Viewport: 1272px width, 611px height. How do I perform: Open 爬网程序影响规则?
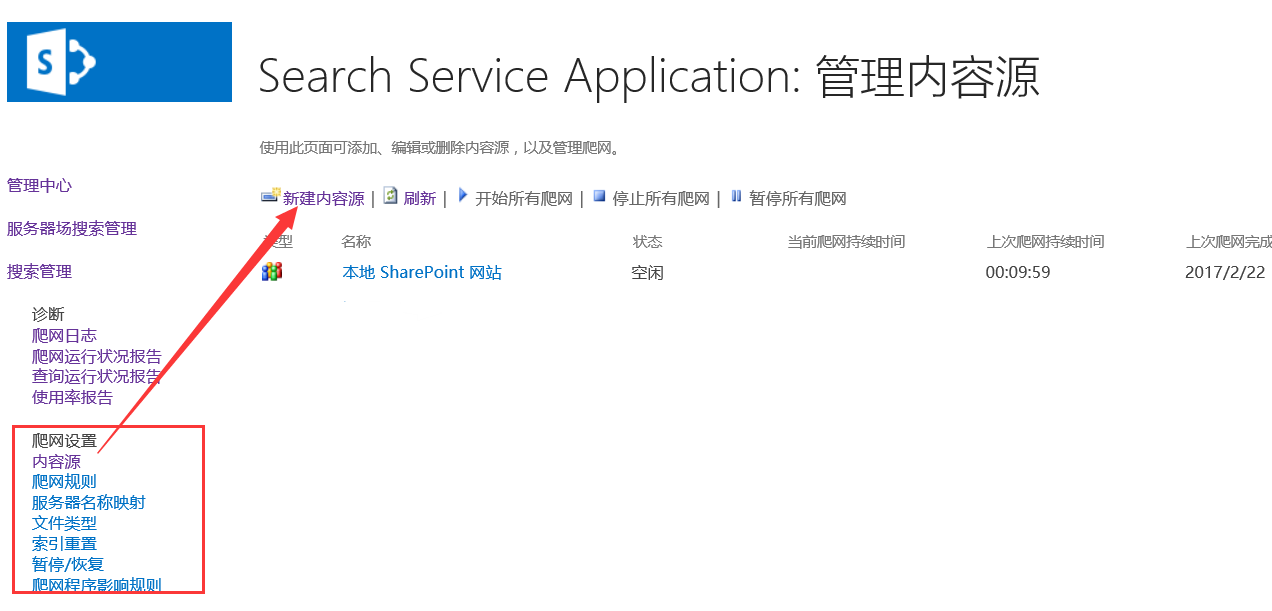pos(97,585)
